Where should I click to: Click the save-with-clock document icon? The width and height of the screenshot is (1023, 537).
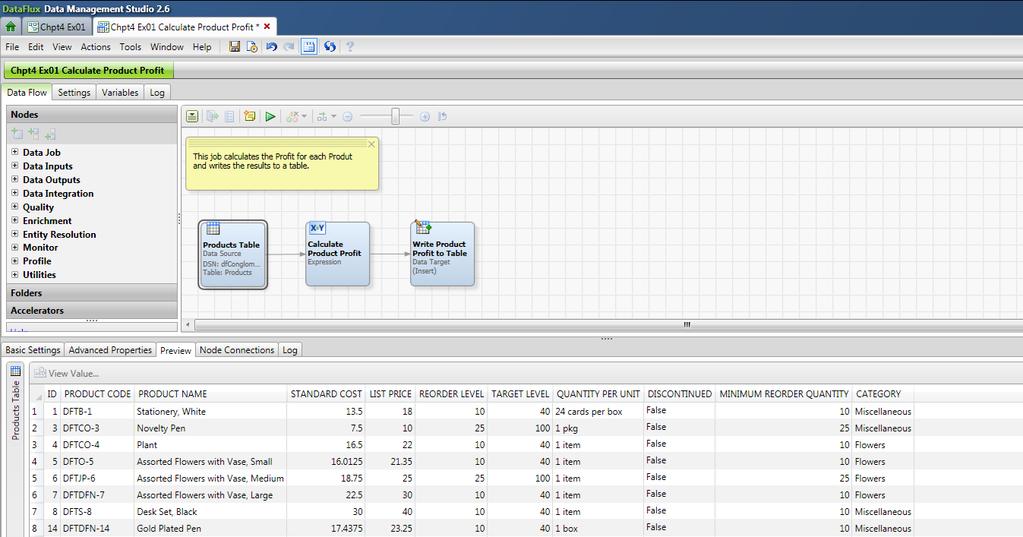coord(252,46)
